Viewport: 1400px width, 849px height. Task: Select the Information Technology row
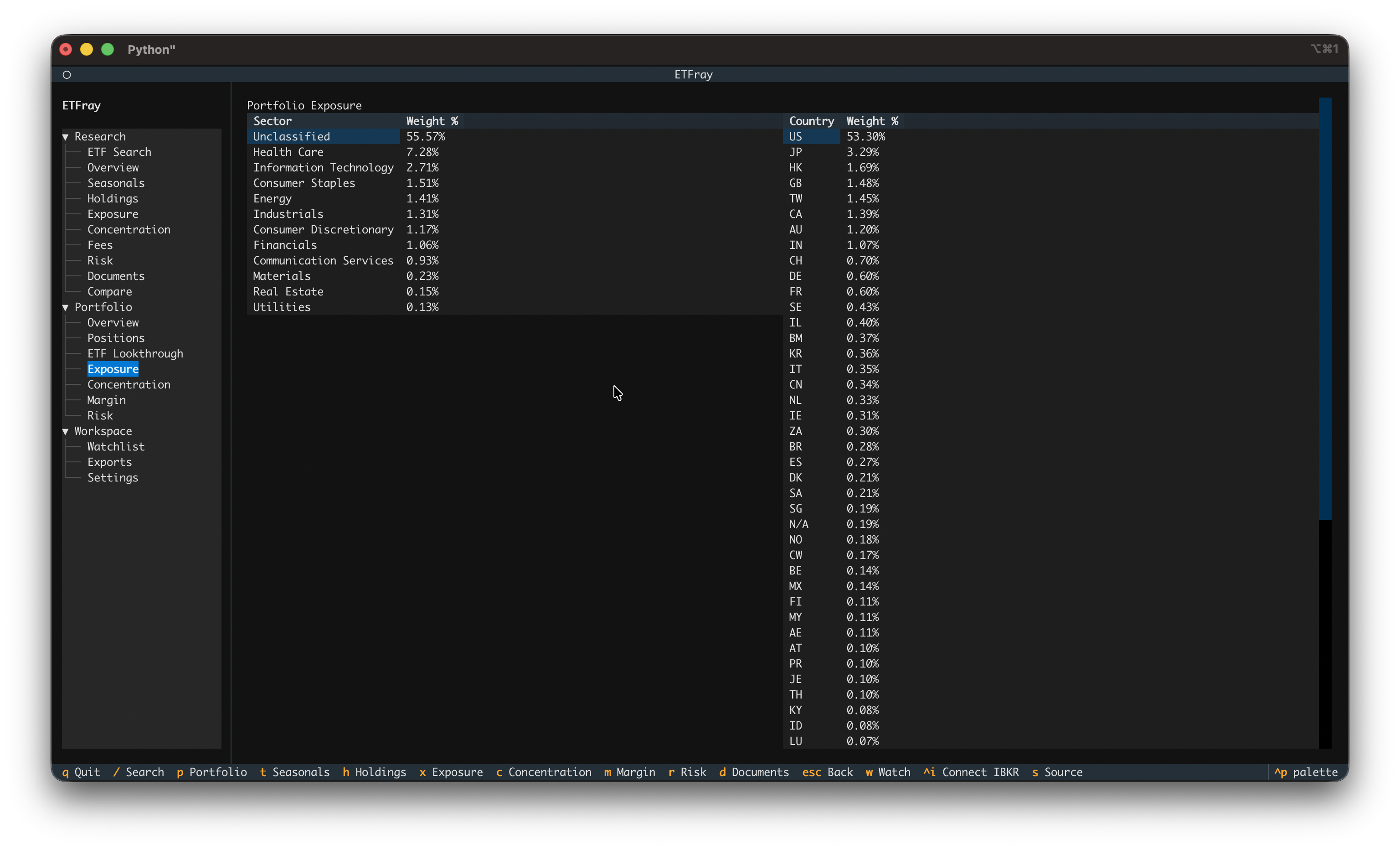[x=515, y=167]
